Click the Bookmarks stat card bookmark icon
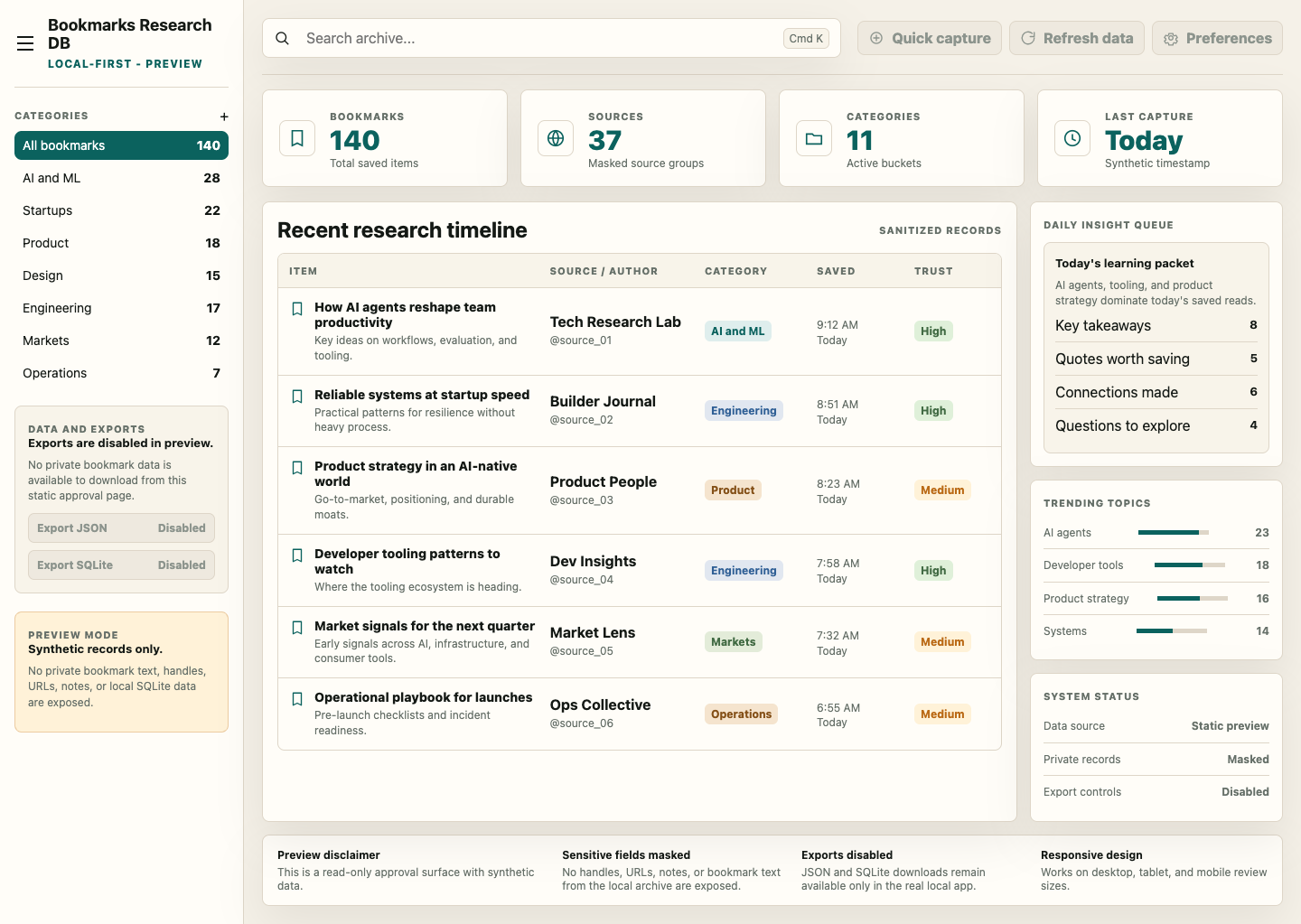This screenshot has width=1301, height=924. pos(297,138)
